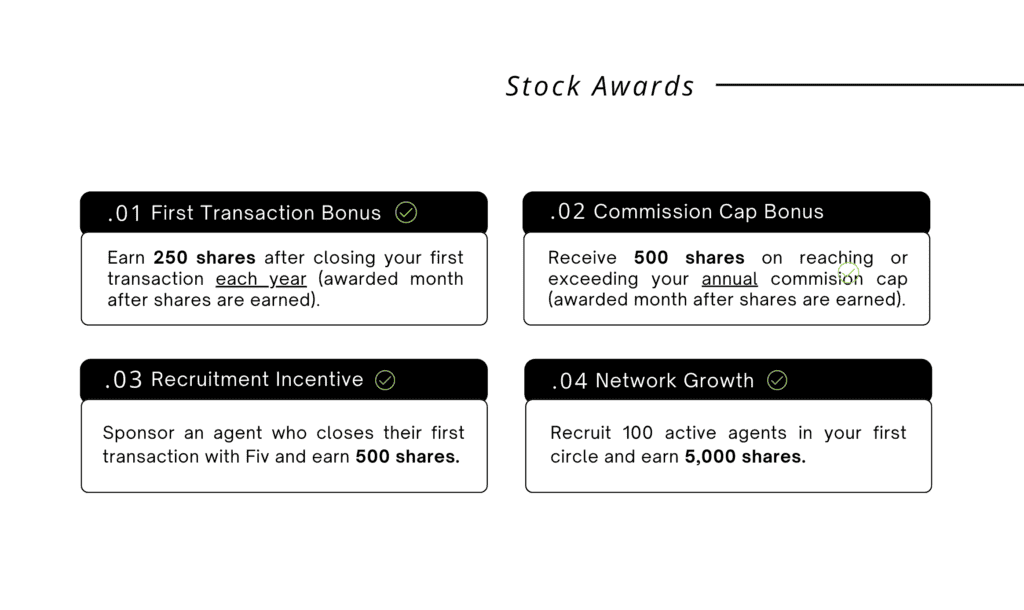
Task: Click "Sponsor an agent" text
Action: pyautogui.click(x=166, y=433)
